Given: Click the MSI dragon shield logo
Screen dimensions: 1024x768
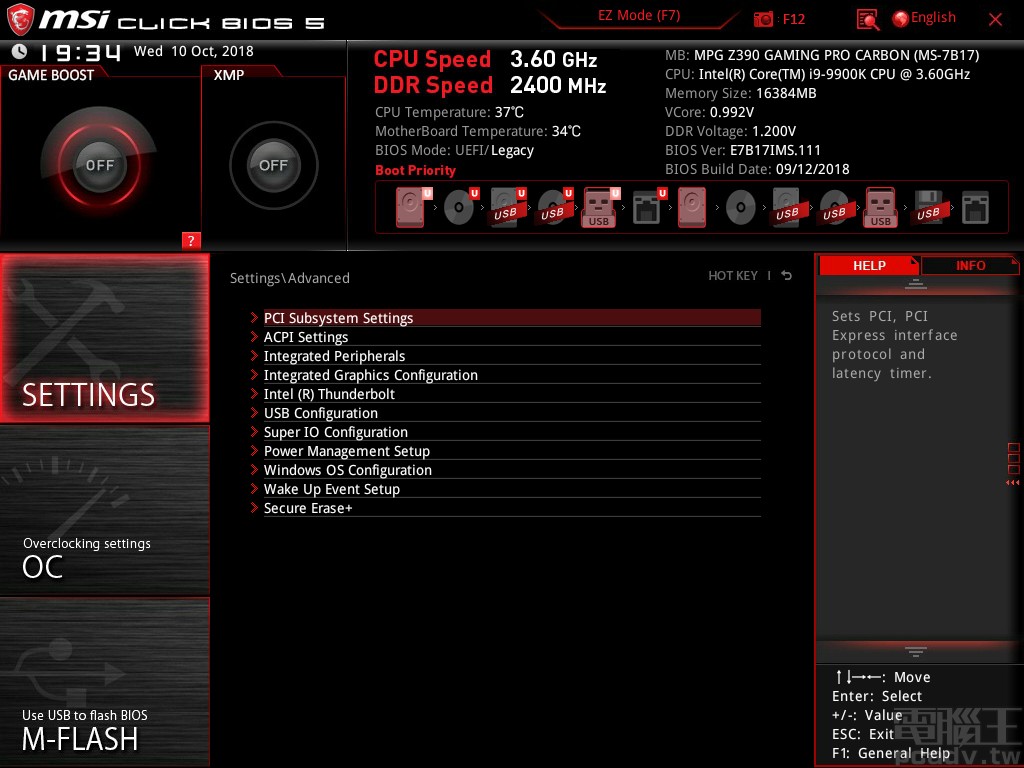Looking at the screenshot, I should [20, 19].
